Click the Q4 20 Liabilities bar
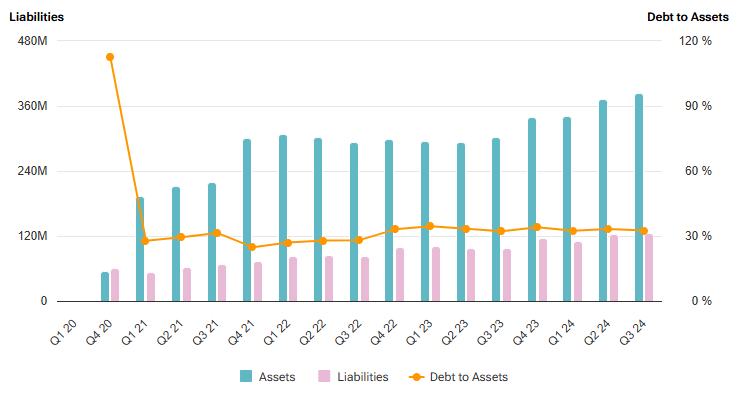Screen dimensions: 737x395 [115, 285]
